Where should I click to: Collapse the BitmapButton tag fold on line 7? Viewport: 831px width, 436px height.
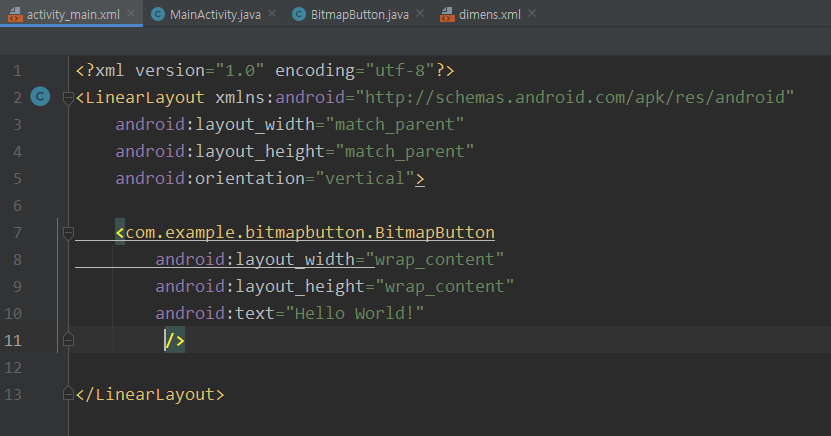(68, 233)
